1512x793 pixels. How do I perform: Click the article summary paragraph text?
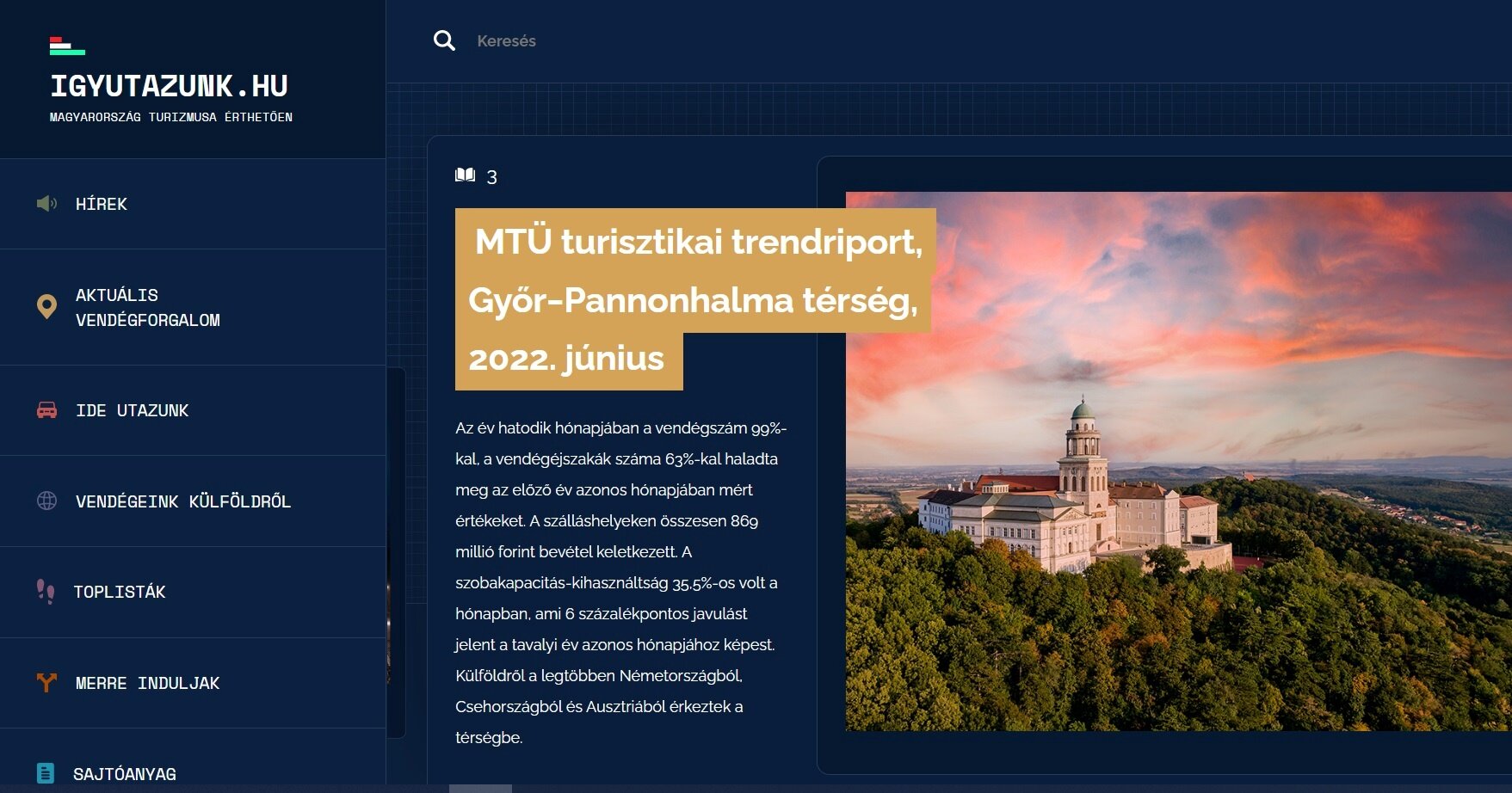pyautogui.click(x=620, y=582)
